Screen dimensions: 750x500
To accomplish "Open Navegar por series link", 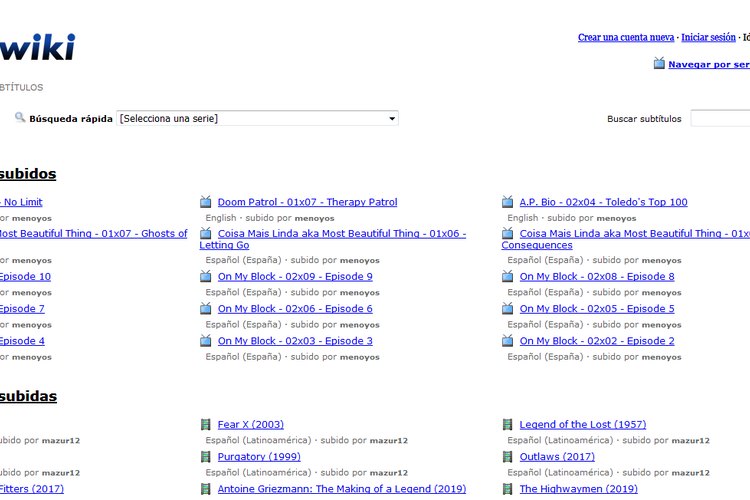I will 709,64.
